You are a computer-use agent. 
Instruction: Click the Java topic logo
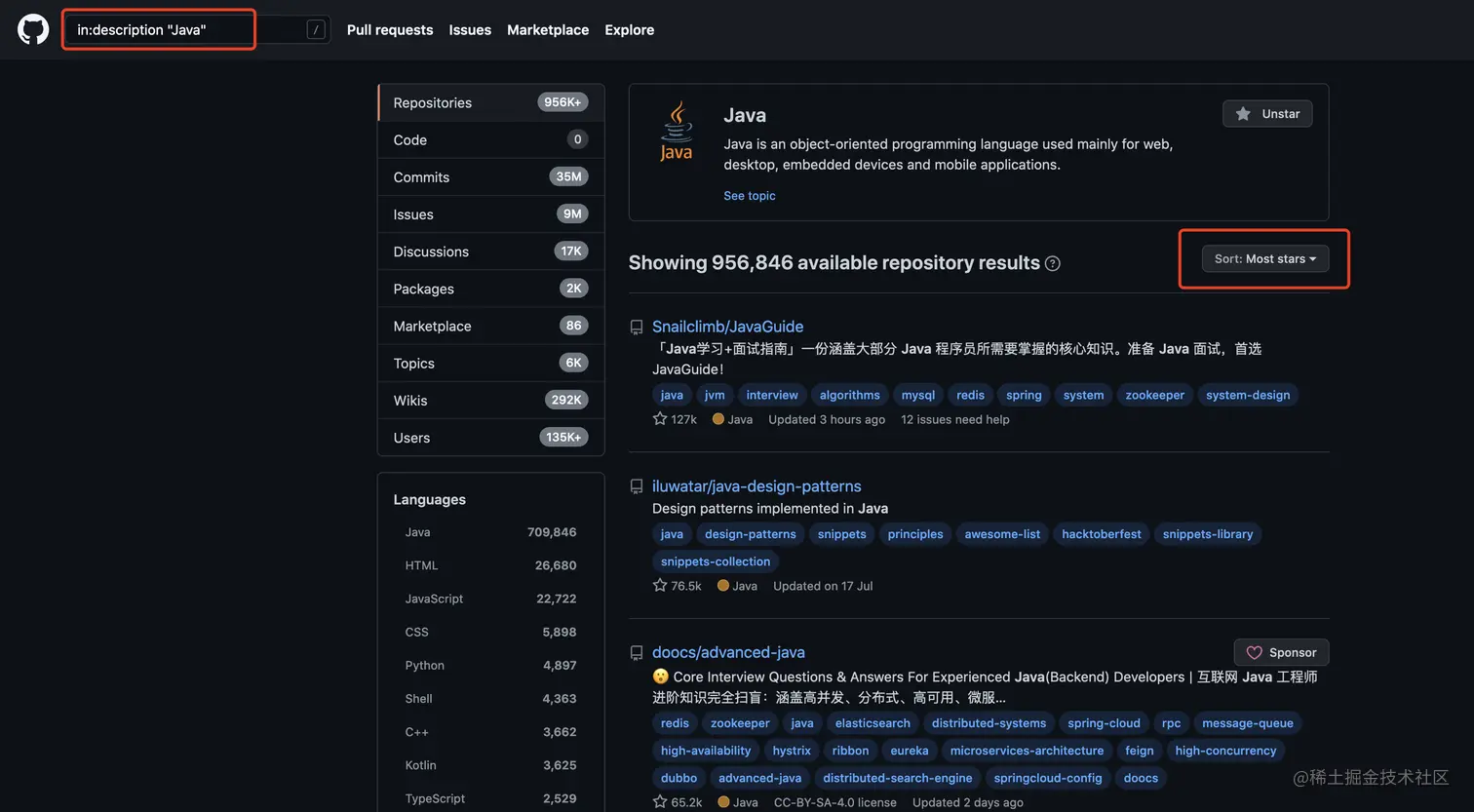tap(677, 132)
